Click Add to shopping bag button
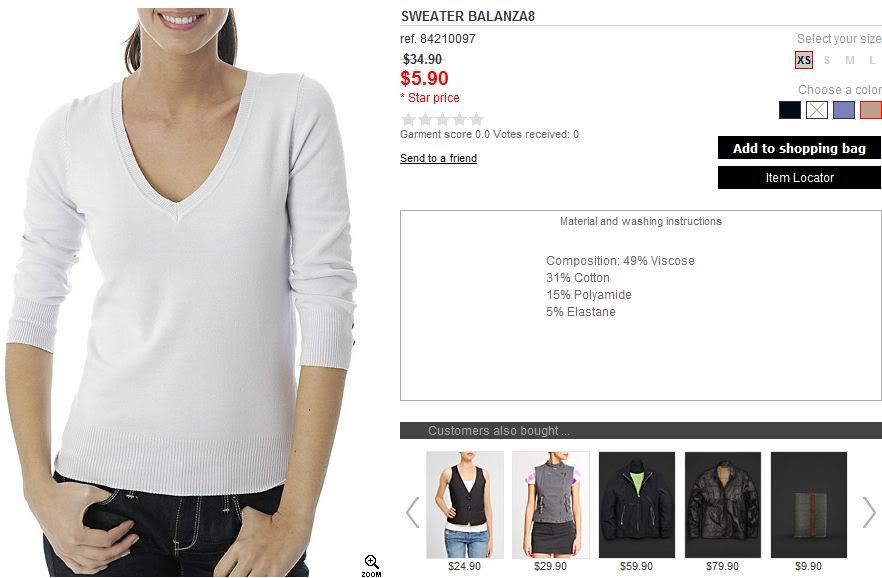 (799, 148)
